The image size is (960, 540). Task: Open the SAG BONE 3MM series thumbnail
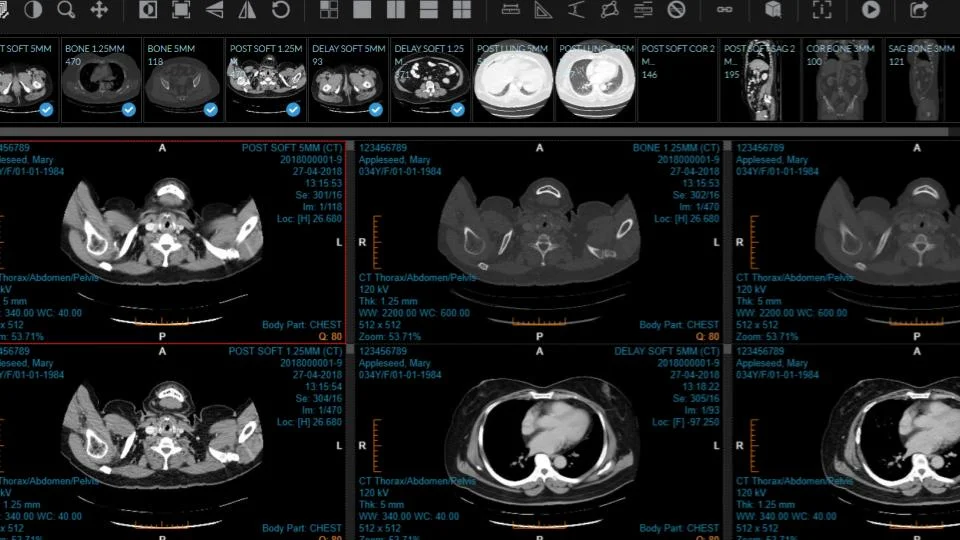coord(922,80)
